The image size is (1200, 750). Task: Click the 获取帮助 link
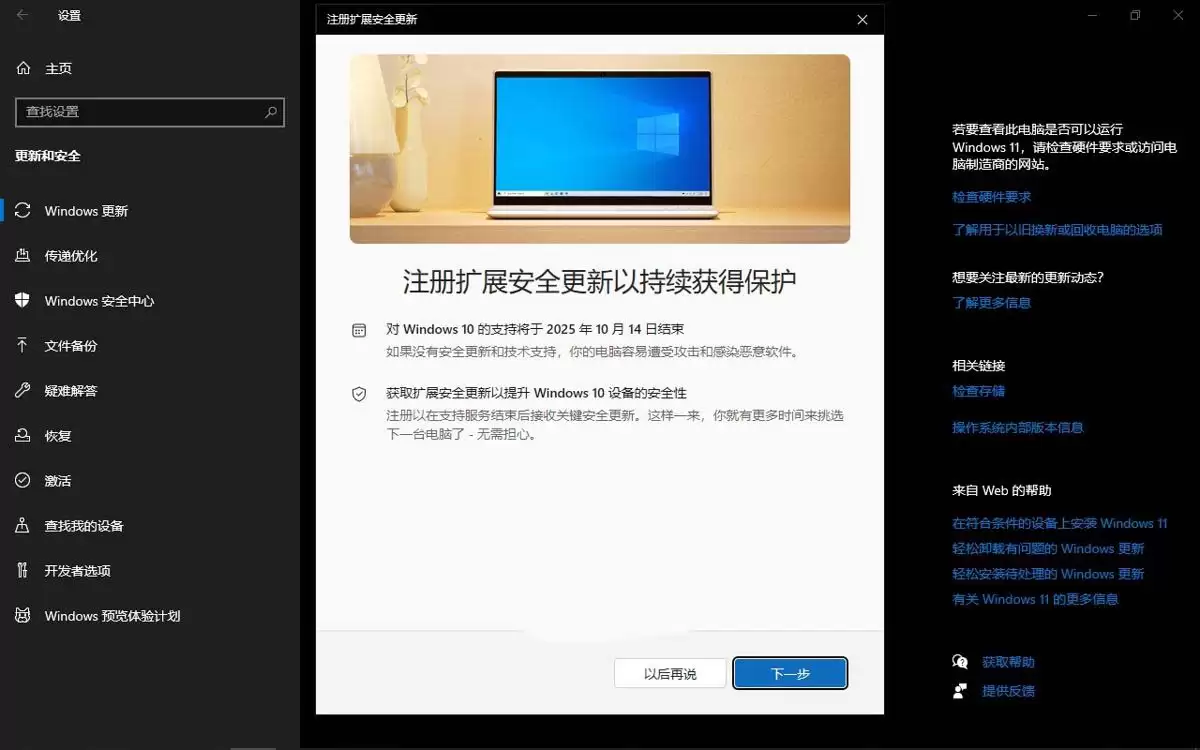click(1008, 662)
